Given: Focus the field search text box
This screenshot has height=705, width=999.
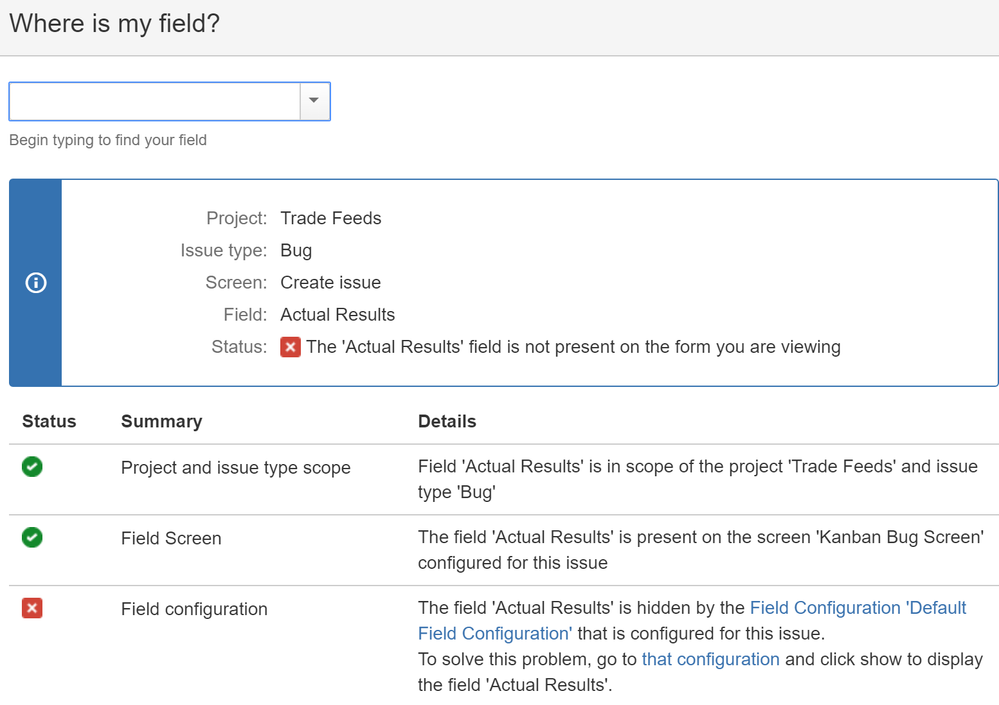Looking at the screenshot, I should (x=155, y=101).
